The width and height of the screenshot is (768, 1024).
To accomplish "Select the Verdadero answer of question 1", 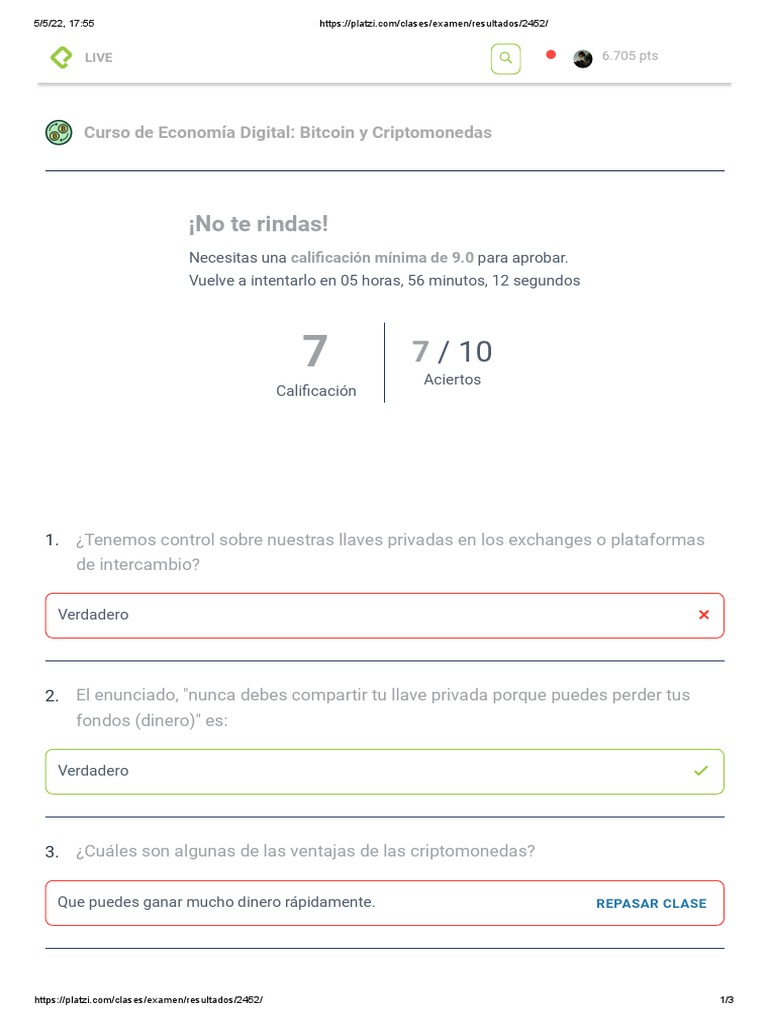I will pos(94,615).
